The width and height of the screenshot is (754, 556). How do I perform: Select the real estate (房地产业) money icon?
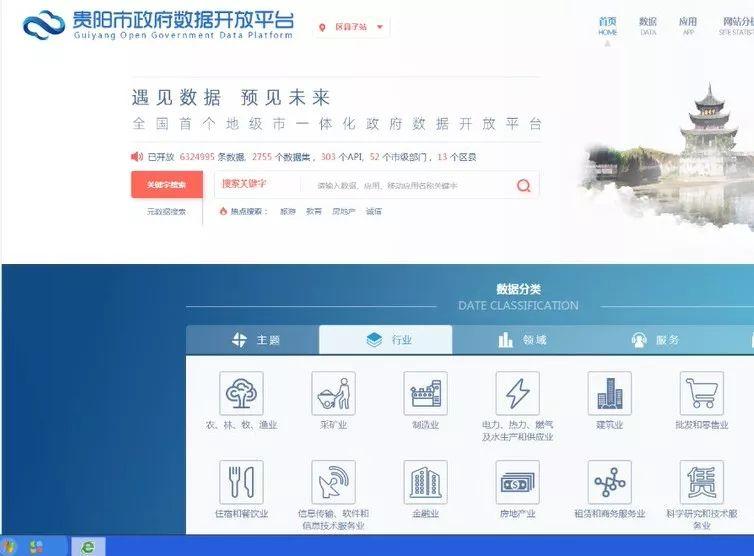517,482
